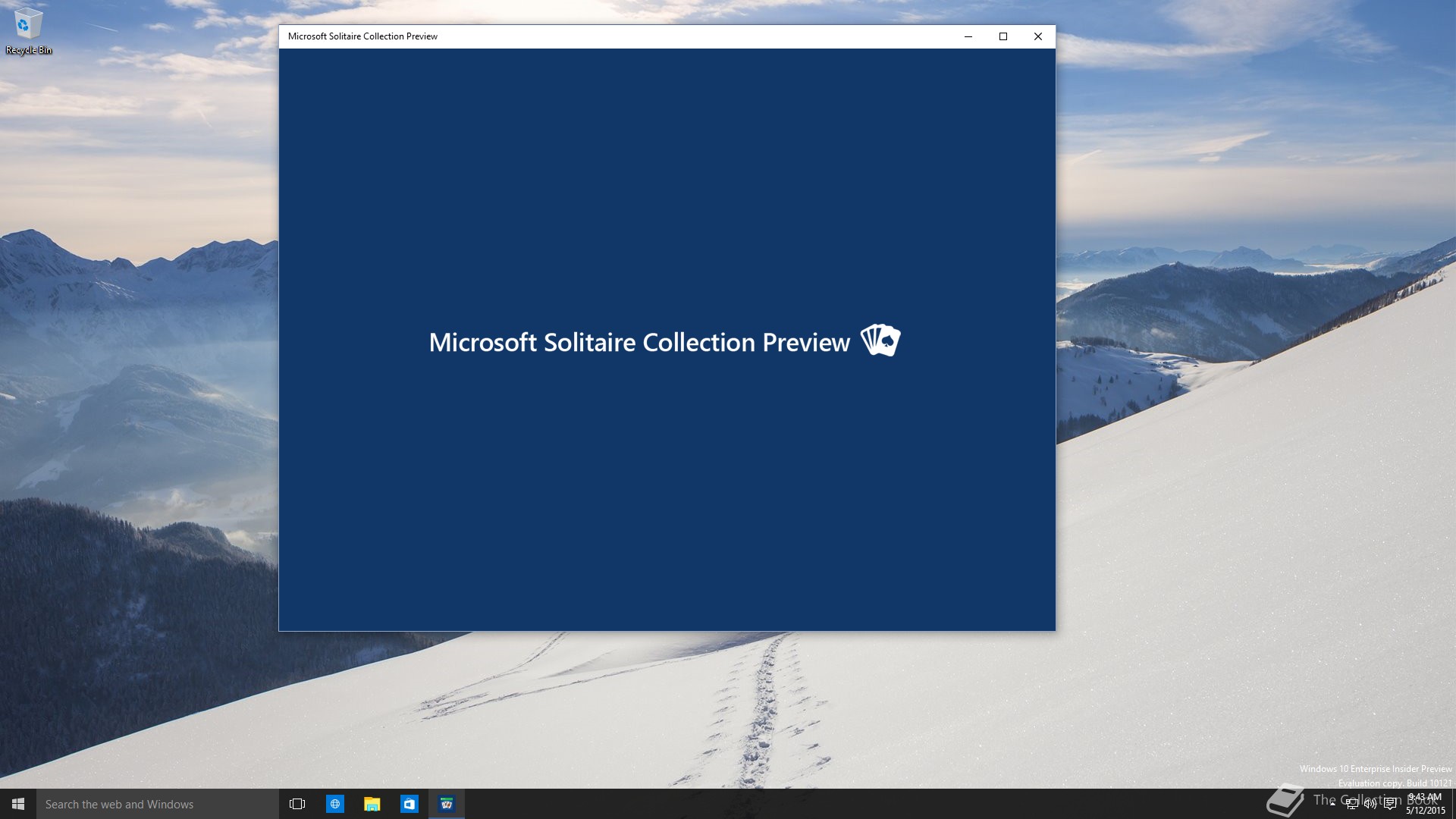
Task: Click the Microsoft Solitaire Collection Preview title bar text
Action: (362, 36)
